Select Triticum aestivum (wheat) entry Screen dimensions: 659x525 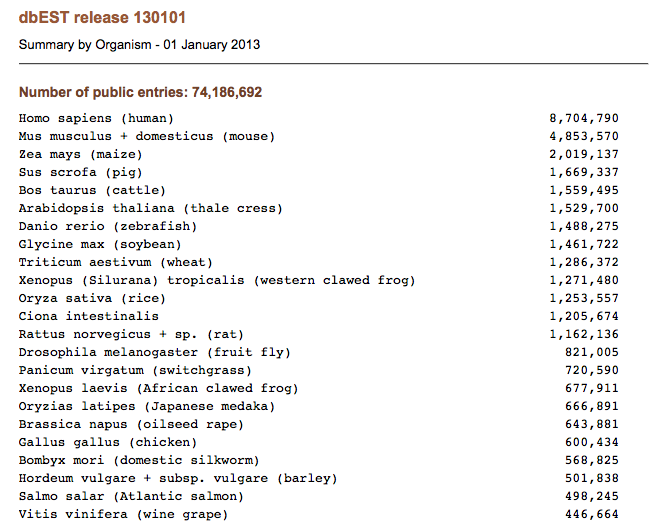(116, 263)
